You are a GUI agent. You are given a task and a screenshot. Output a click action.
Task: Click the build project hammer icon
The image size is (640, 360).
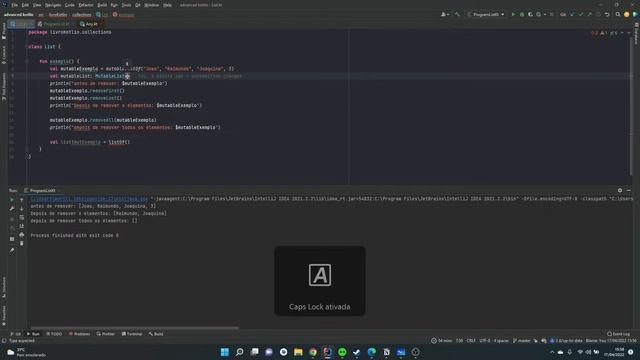(x=457, y=14)
